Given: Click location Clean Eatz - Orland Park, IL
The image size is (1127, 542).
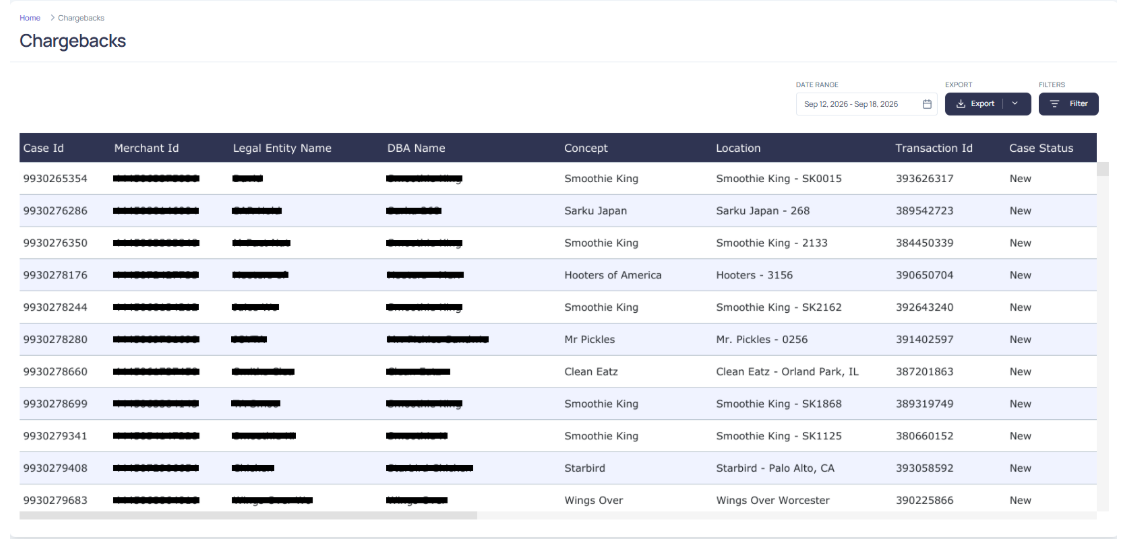Looking at the screenshot, I should click(787, 372).
